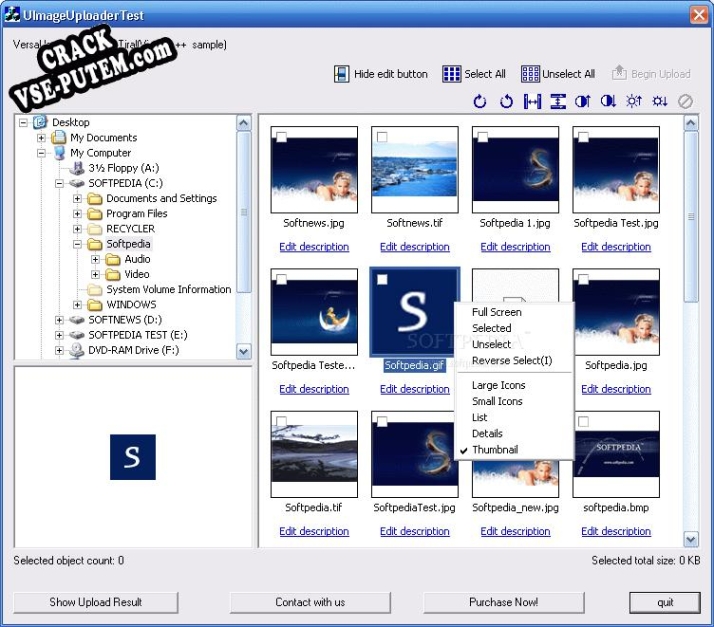The height and width of the screenshot is (627, 714).
Task: Open Edit description for Softnews.jpg
Action: pyautogui.click(x=314, y=247)
